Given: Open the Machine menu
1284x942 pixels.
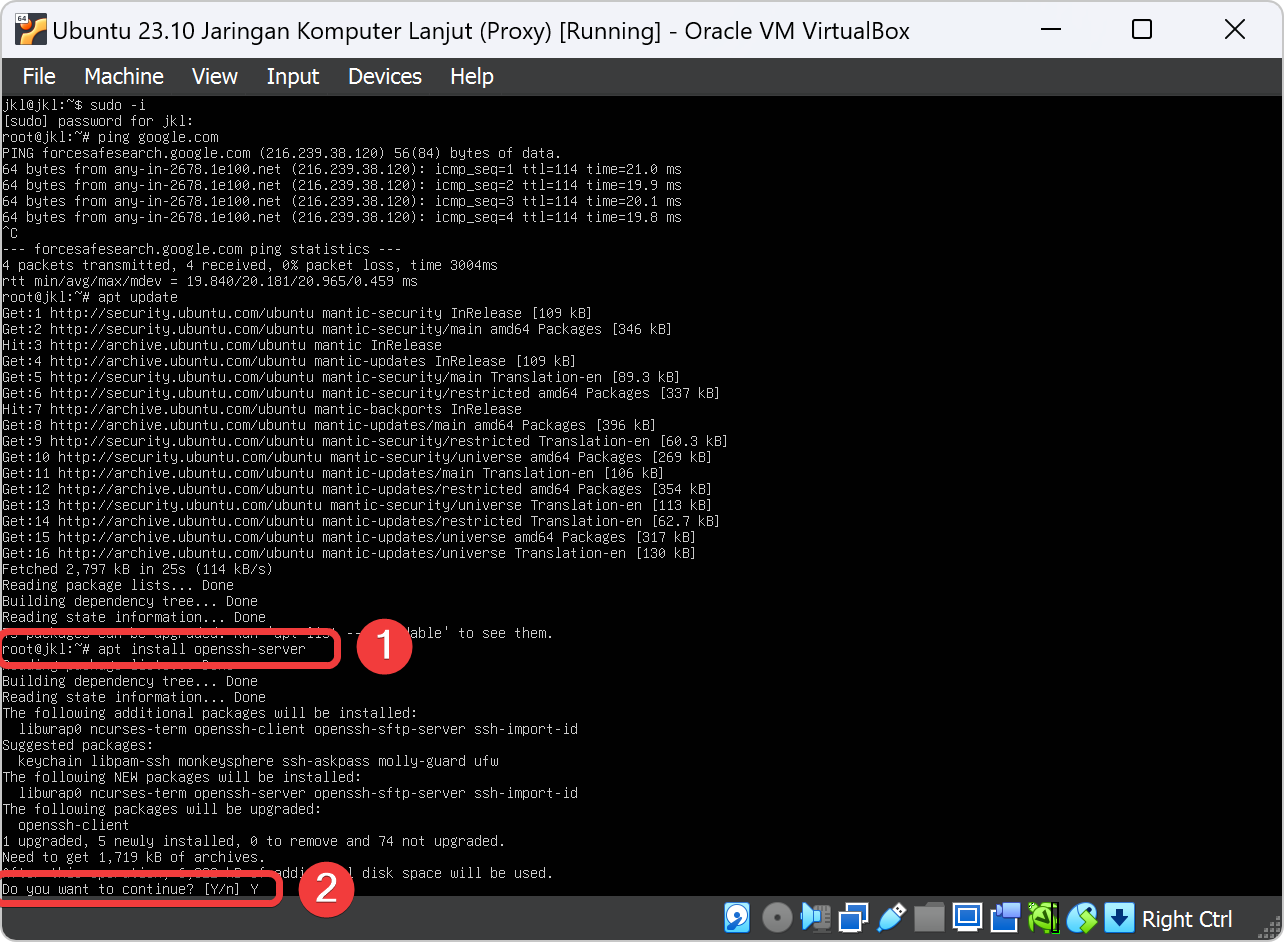Looking at the screenshot, I should coord(124,76).
